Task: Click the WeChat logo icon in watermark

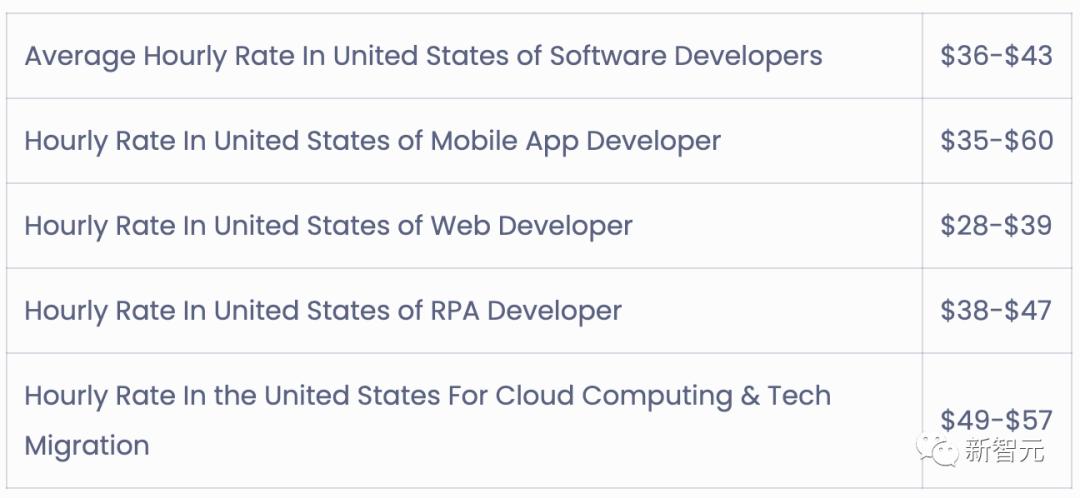Action: point(937,450)
